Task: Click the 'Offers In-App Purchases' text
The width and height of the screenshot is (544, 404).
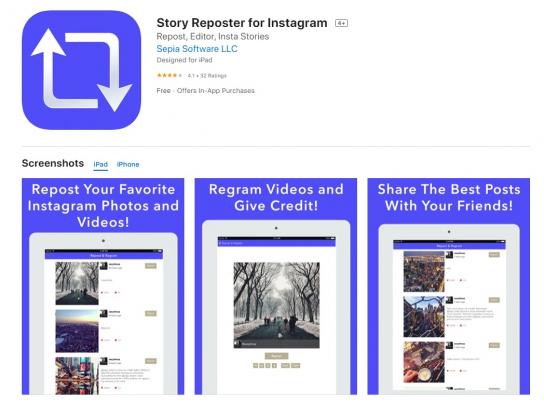Action: click(x=215, y=91)
